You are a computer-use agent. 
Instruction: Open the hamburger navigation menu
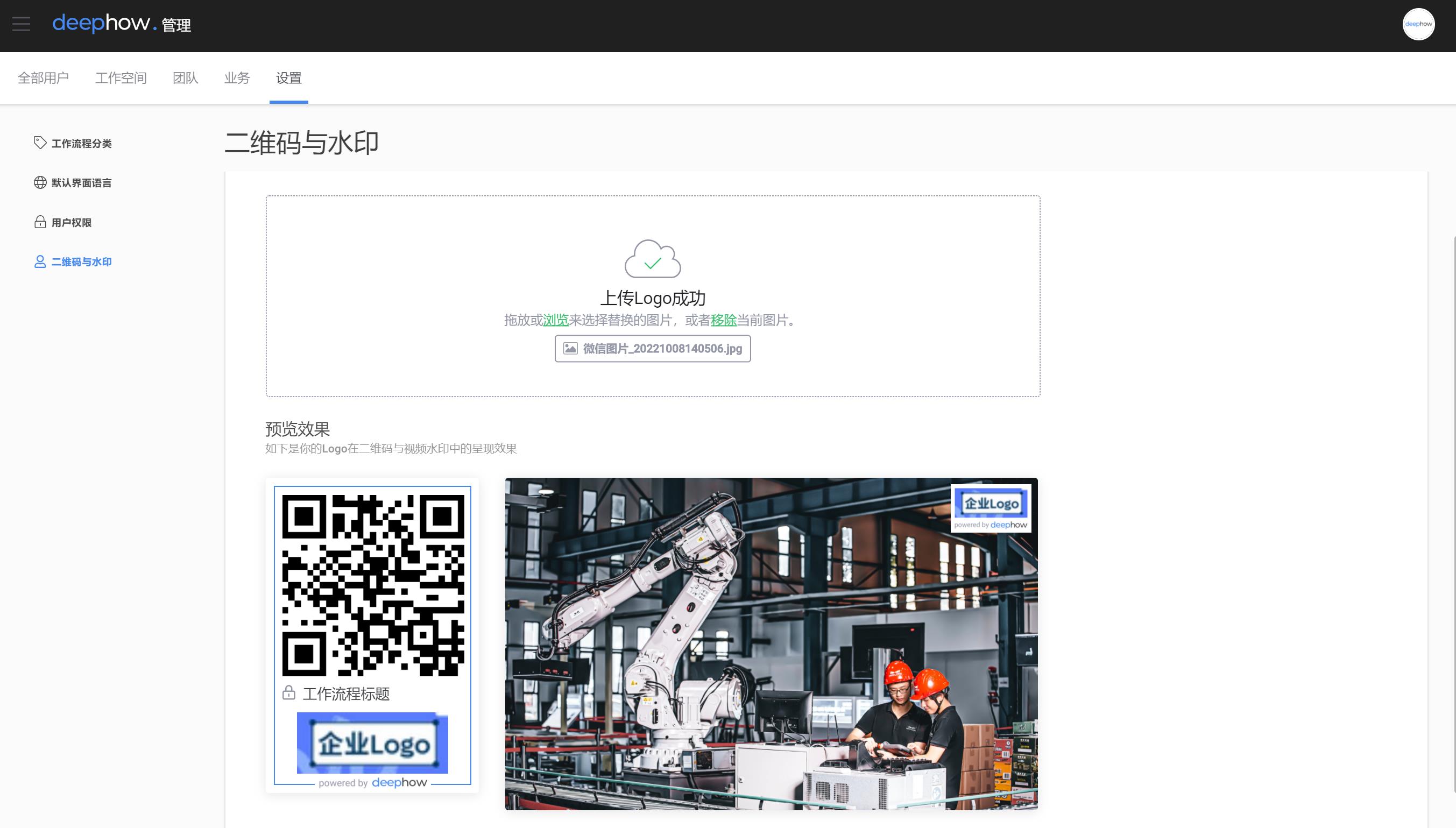click(x=21, y=24)
